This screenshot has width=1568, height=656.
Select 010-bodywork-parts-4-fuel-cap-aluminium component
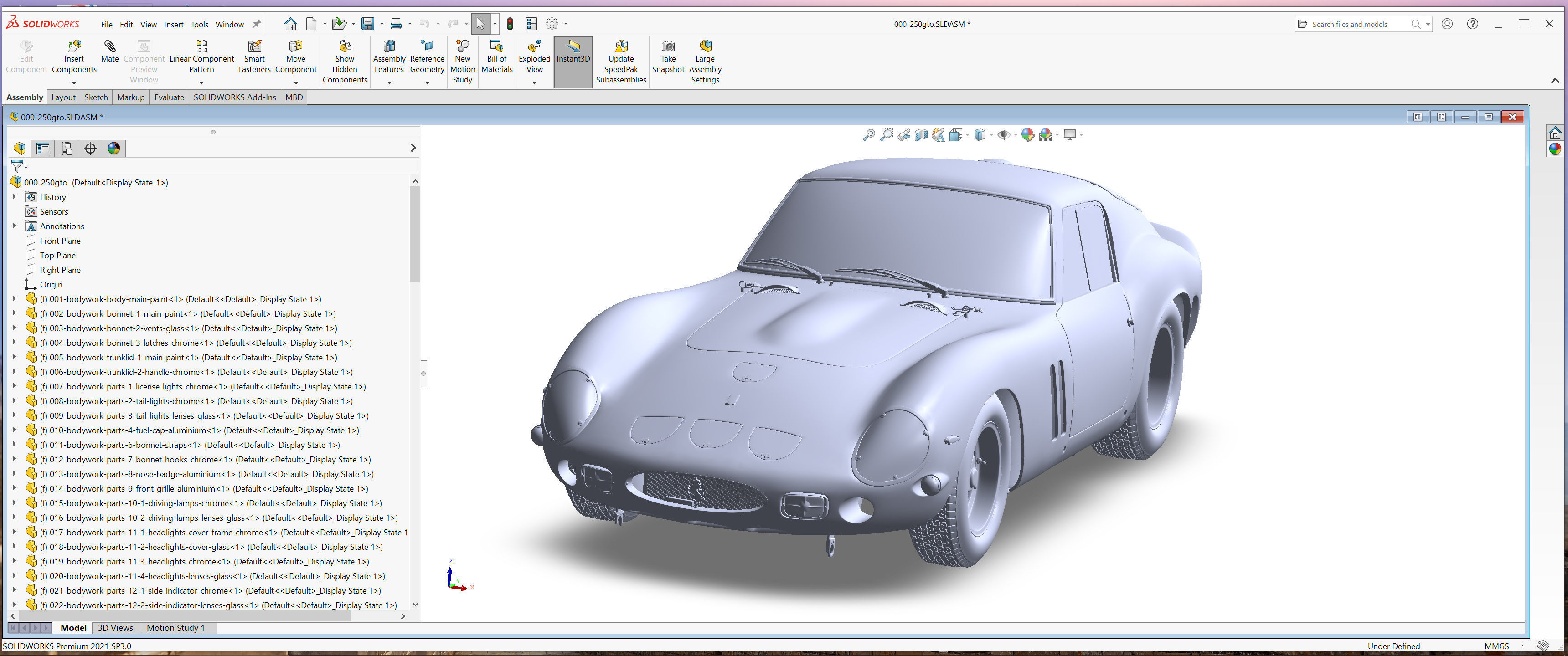tap(199, 430)
